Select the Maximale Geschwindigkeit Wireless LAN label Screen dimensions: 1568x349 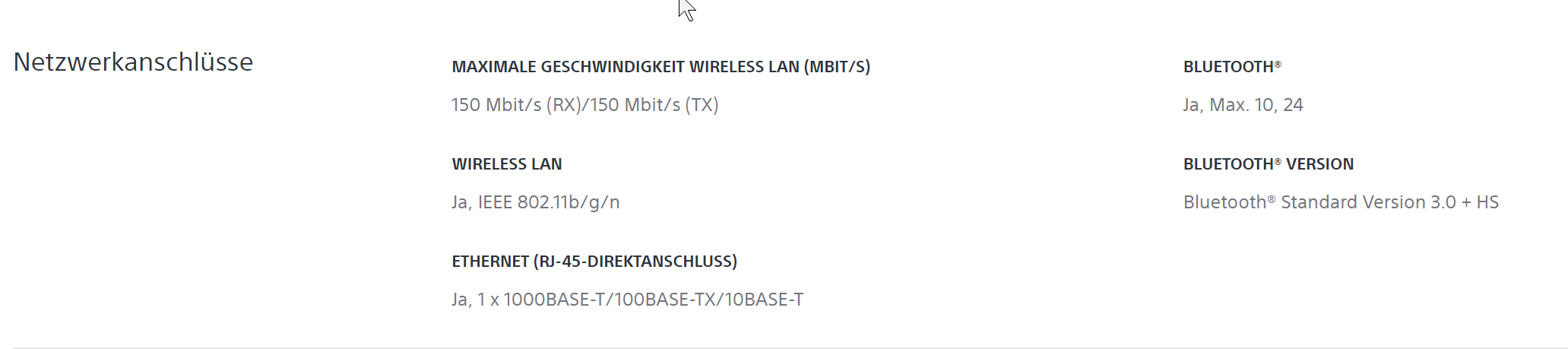click(x=661, y=67)
